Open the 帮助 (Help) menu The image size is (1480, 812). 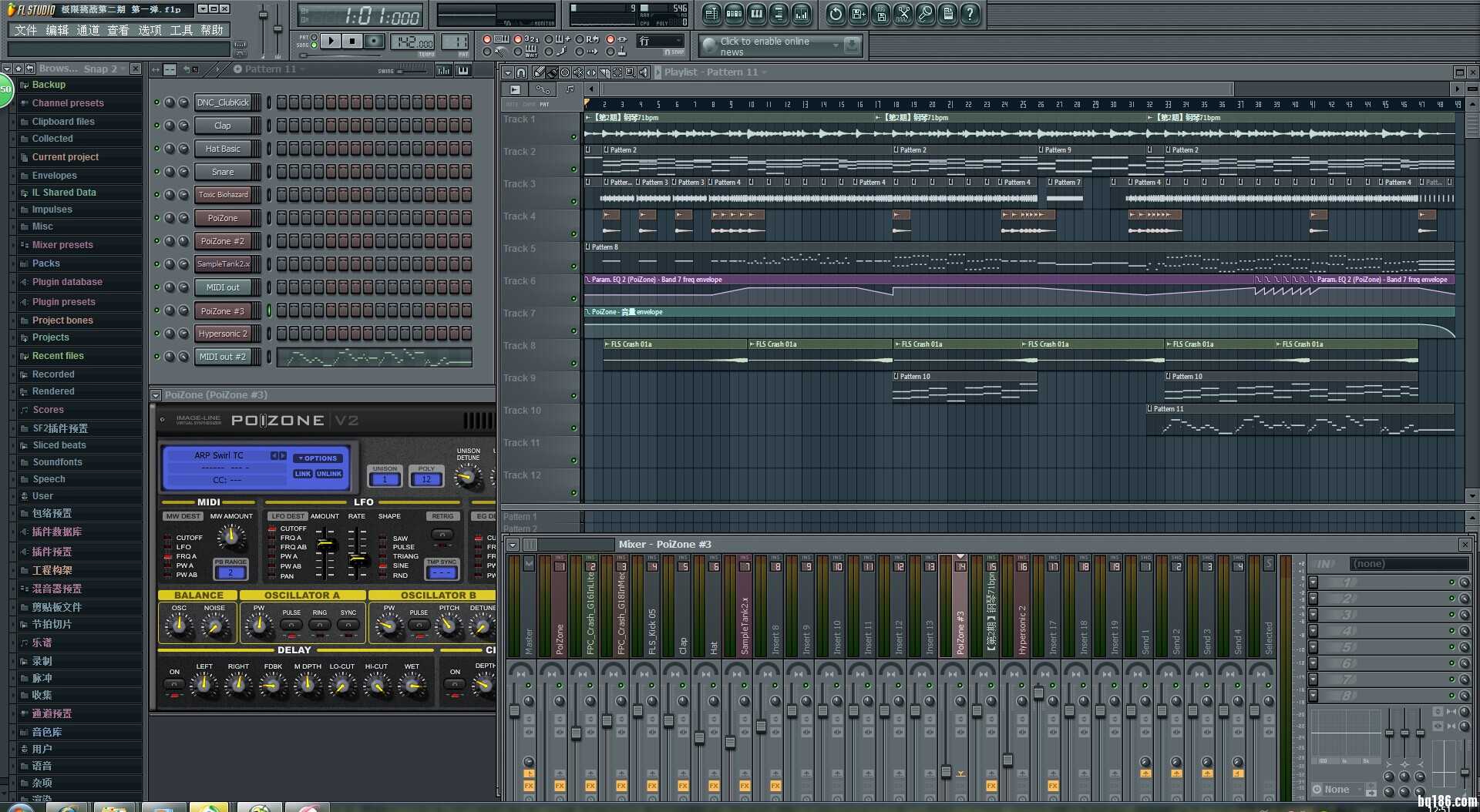coord(212,30)
